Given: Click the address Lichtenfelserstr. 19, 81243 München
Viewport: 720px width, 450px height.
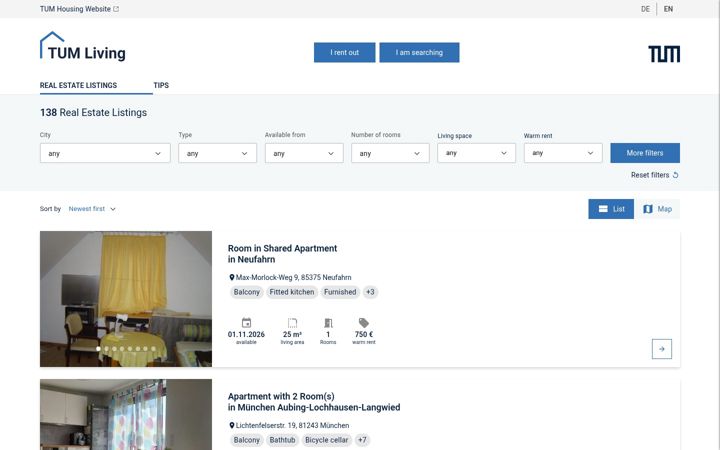Looking at the screenshot, I should tap(292, 425).
